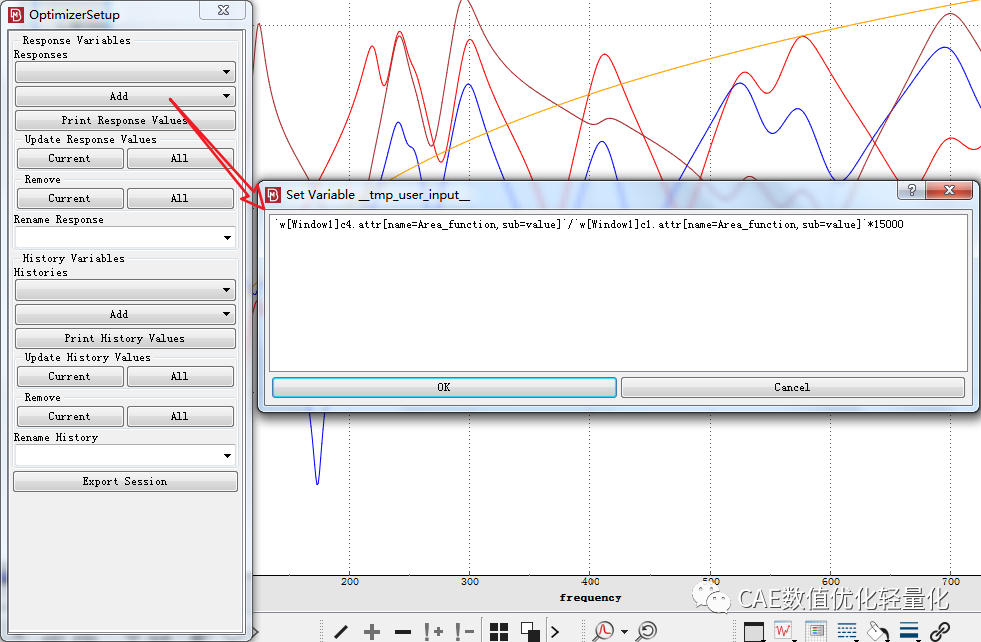Click the blank window panel icon

[x=754, y=631]
